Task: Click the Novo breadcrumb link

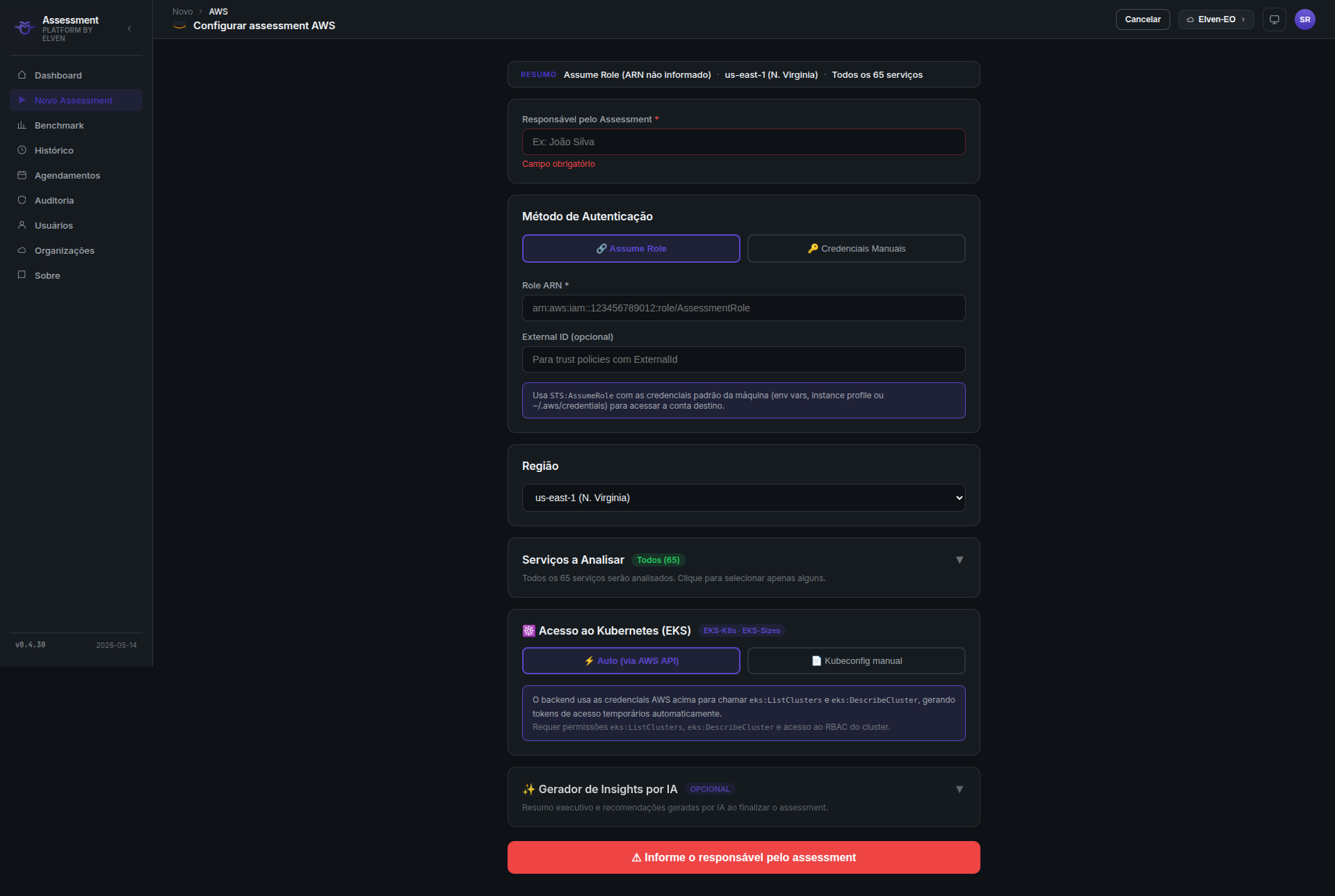Action: 182,12
